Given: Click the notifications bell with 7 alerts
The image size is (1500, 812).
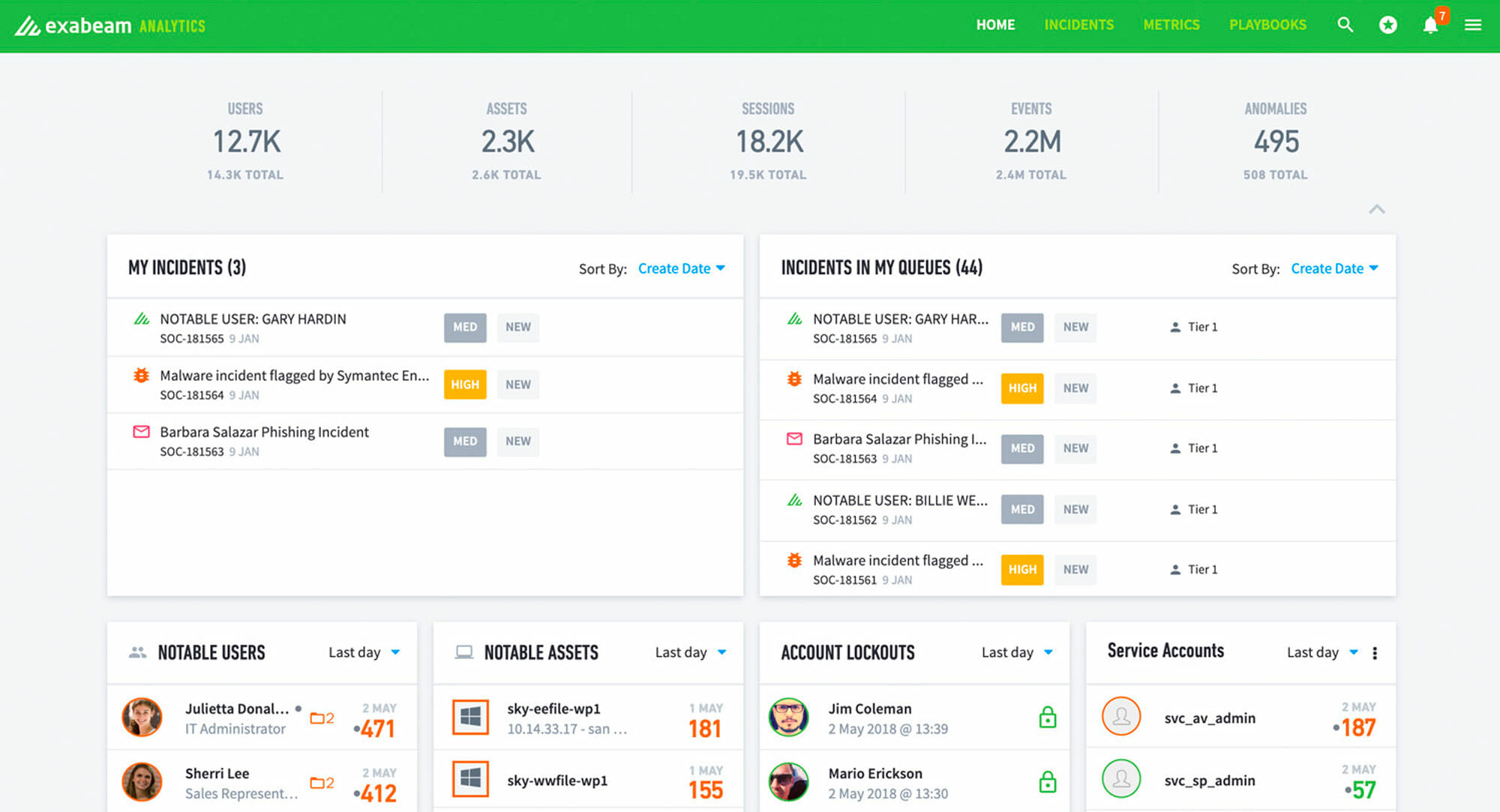Looking at the screenshot, I should (1431, 25).
